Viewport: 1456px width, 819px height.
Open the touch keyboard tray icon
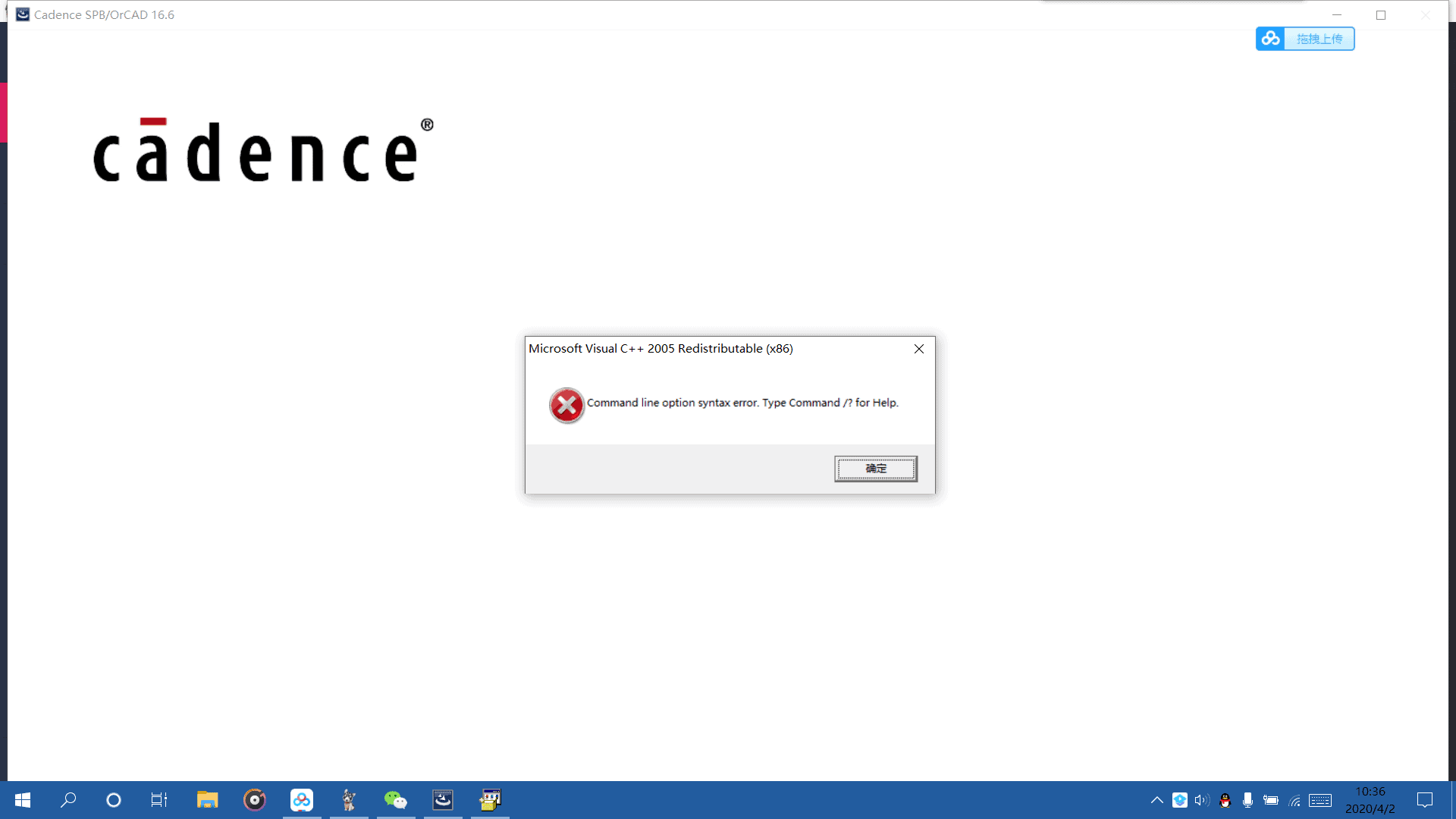[1320, 800]
